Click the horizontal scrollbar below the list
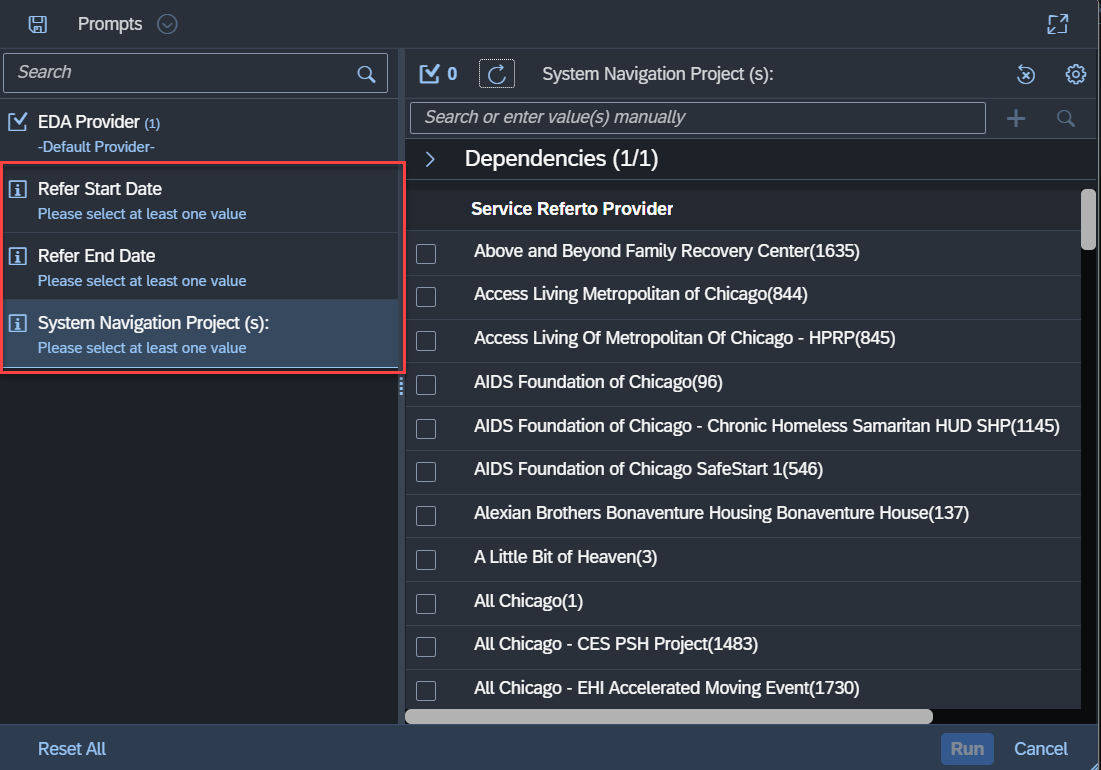 point(668,716)
